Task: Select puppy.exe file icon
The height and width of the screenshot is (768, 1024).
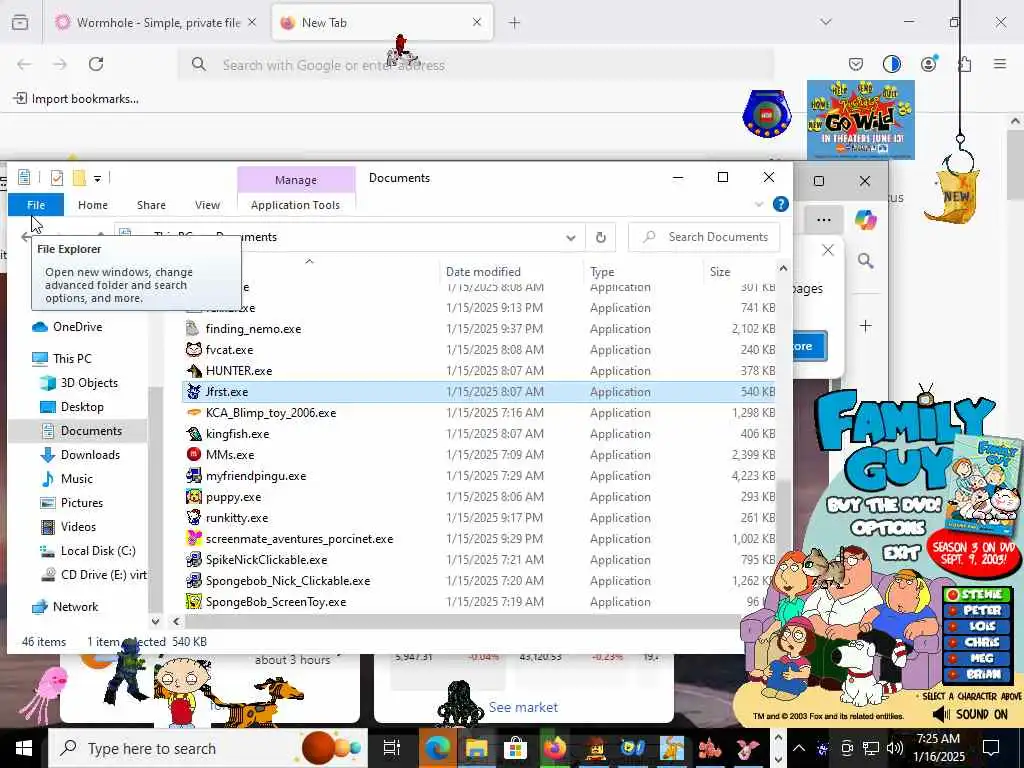Action: point(193,496)
